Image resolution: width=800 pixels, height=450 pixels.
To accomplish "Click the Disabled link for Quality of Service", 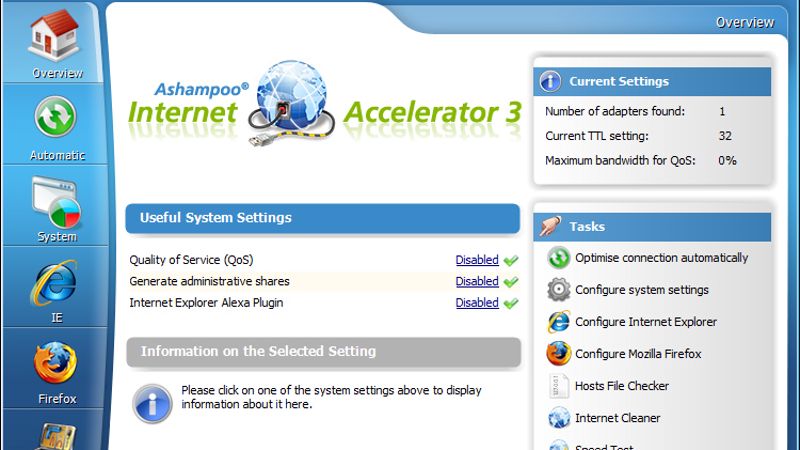I will 477,260.
